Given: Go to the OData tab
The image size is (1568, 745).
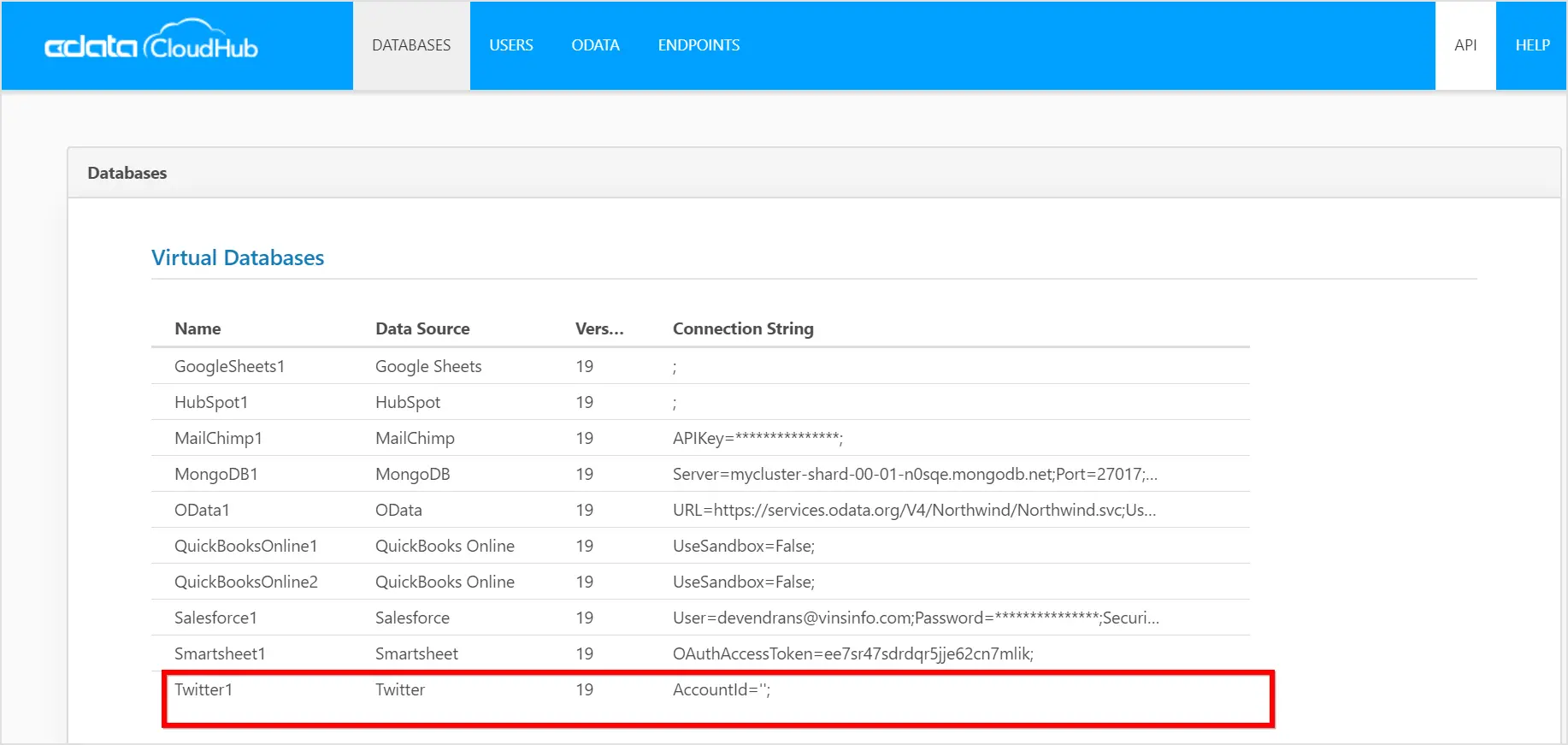Looking at the screenshot, I should coord(595,45).
